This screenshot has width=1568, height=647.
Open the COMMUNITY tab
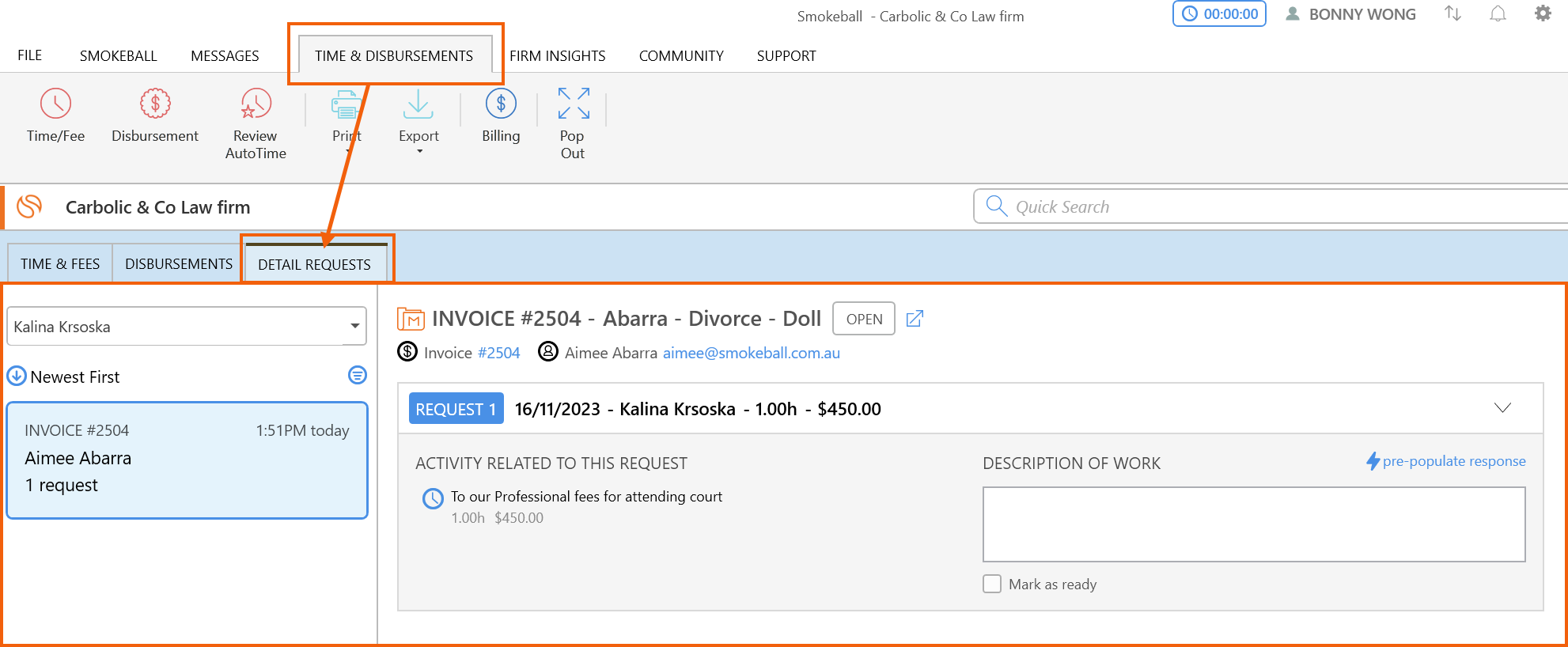point(681,55)
